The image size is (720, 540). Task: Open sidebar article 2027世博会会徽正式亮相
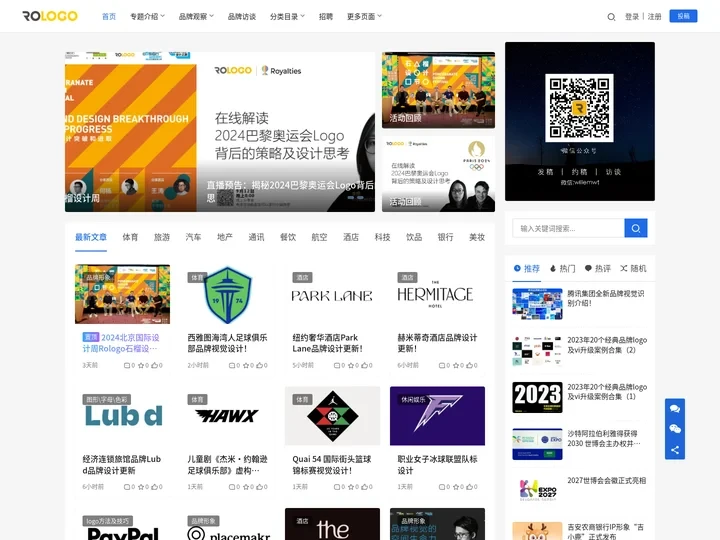(607, 481)
